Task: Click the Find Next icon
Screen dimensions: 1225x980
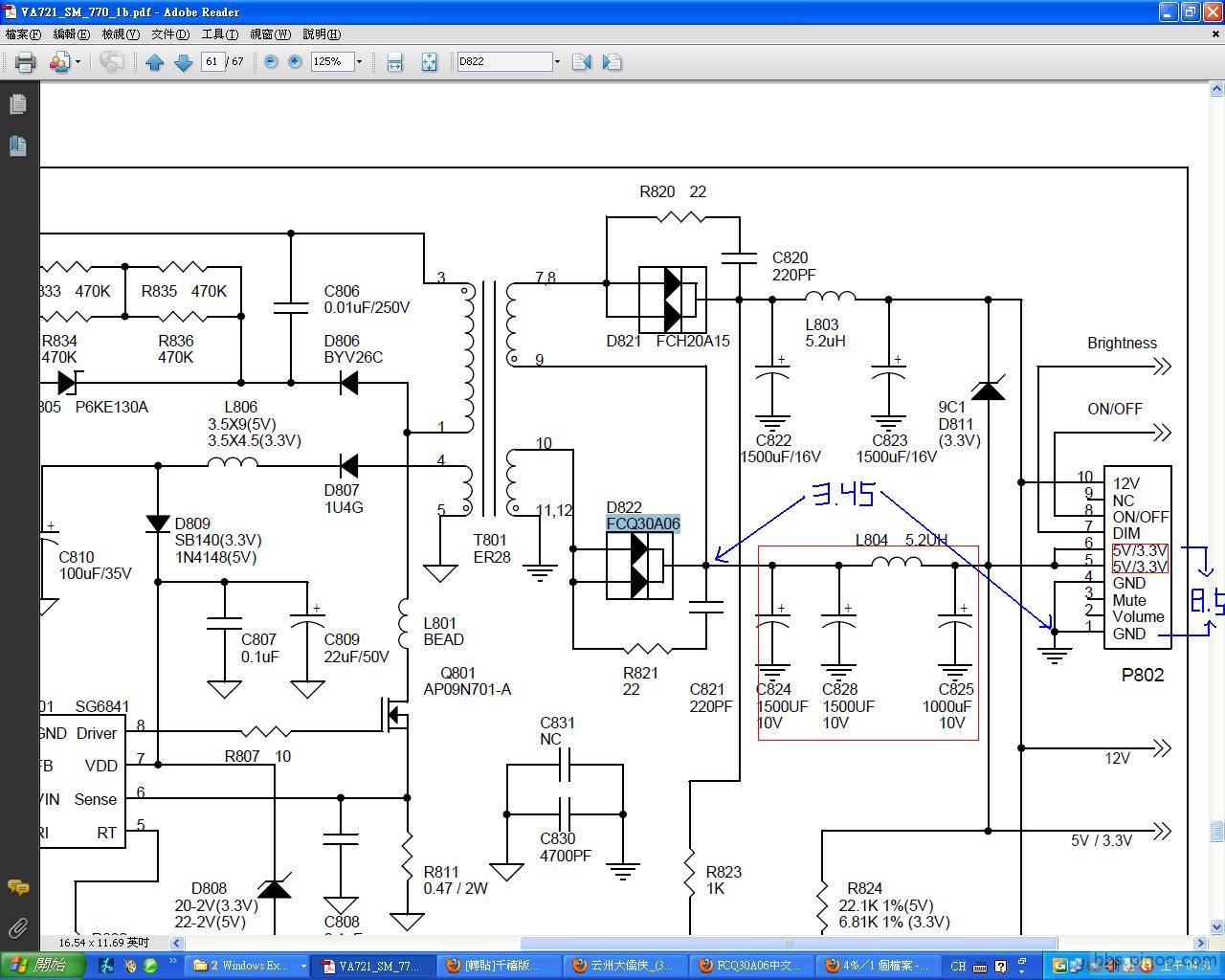Action: [x=612, y=62]
